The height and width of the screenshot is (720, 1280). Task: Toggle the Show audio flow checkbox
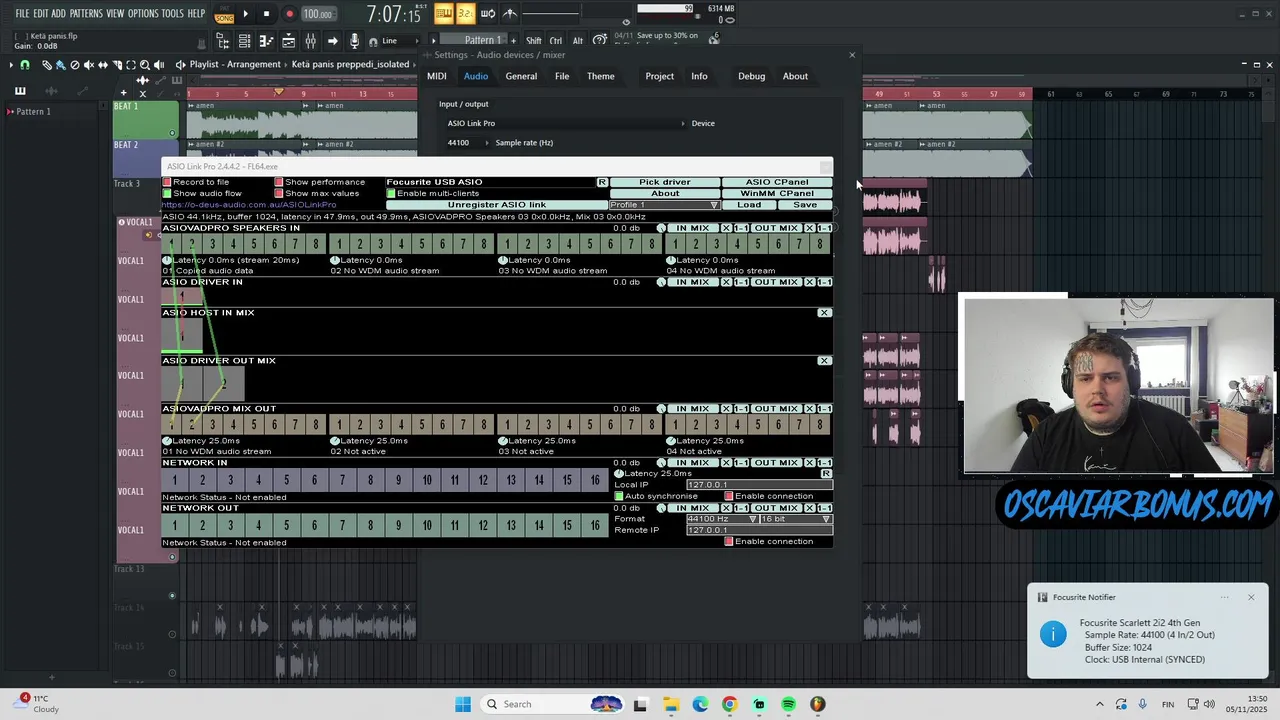pos(167,193)
